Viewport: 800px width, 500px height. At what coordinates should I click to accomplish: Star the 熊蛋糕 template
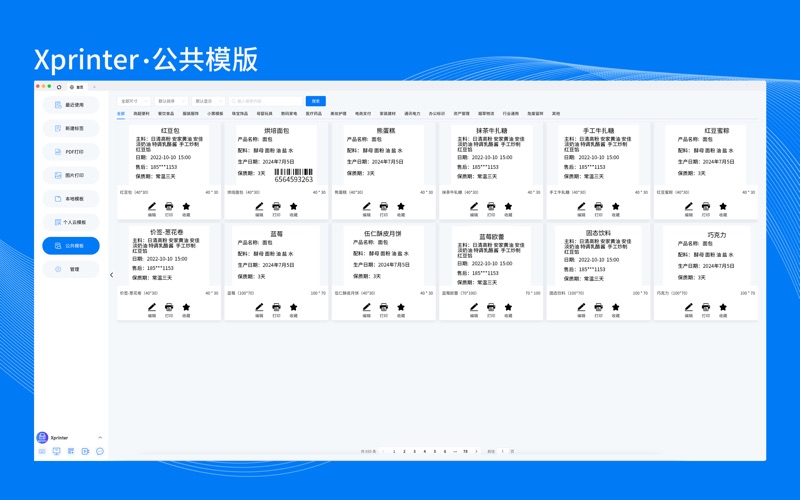click(401, 207)
